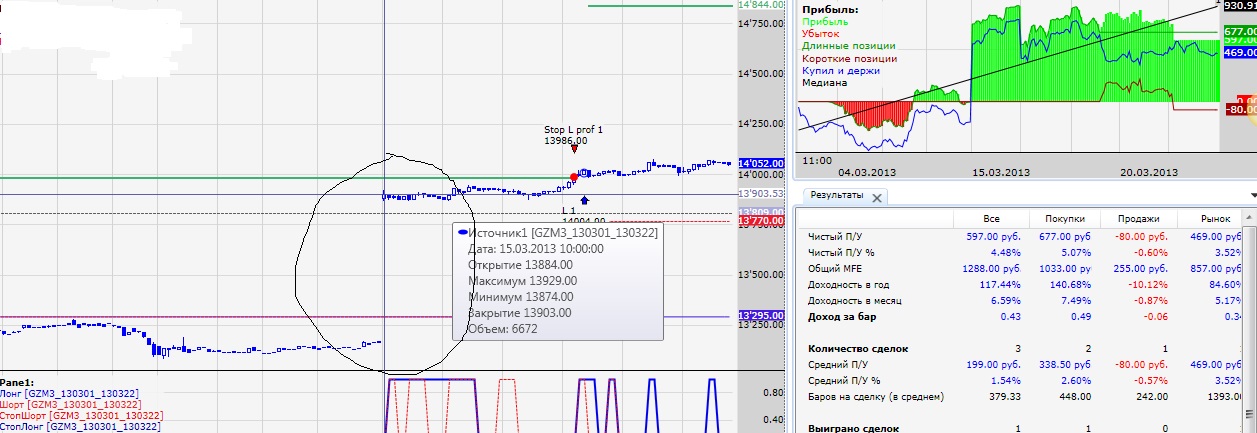Image resolution: width=1257 pixels, height=433 pixels.
Task: Click the red Убыток legend entry
Action: (x=823, y=33)
